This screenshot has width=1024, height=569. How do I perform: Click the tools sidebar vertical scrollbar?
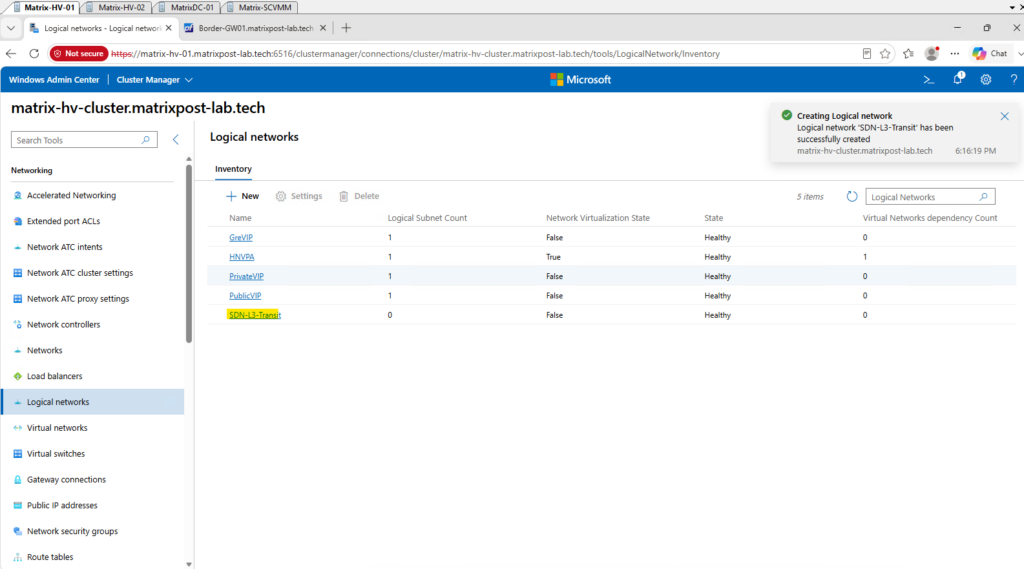tap(189, 253)
